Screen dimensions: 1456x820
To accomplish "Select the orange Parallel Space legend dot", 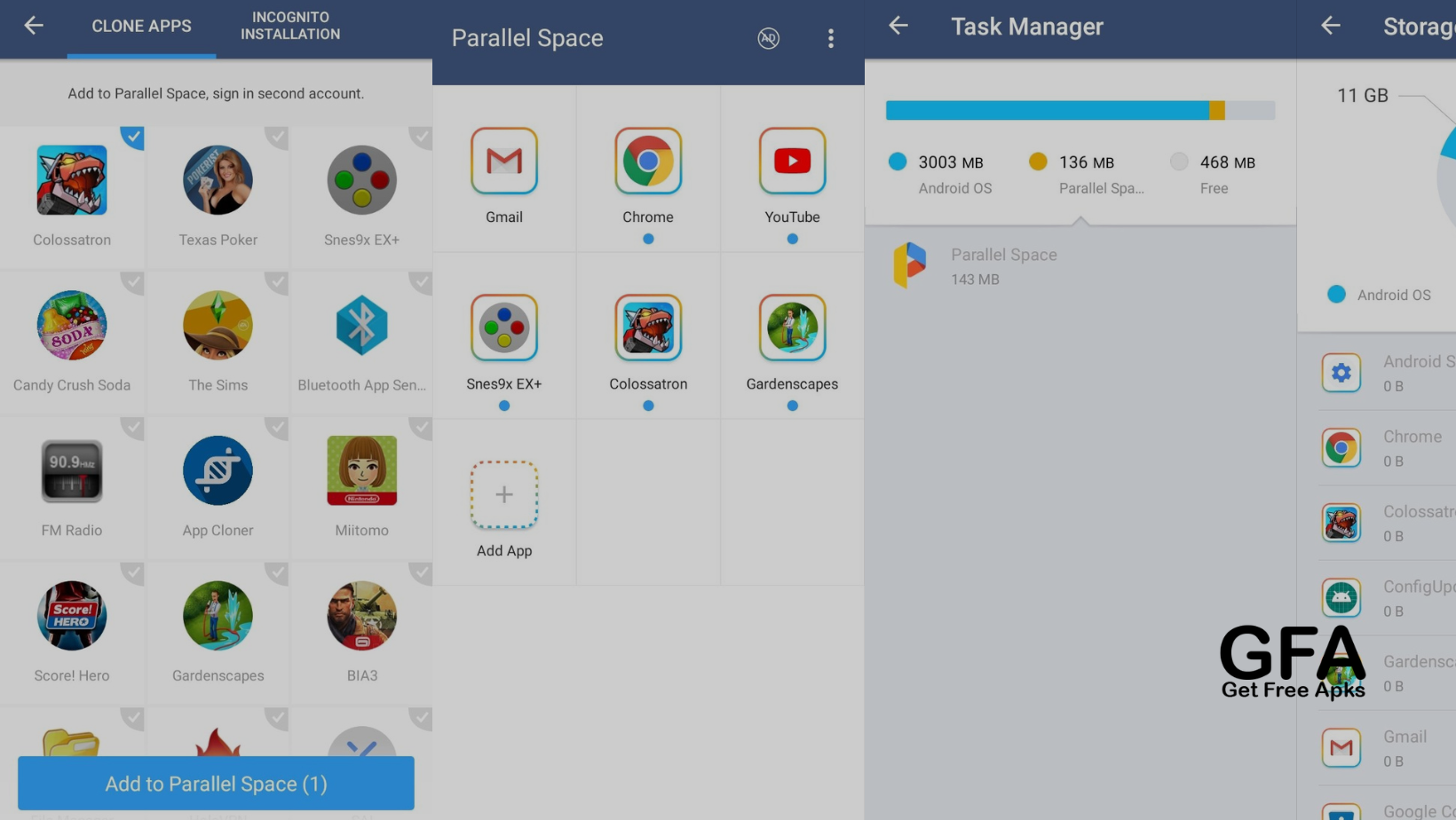I will (x=1038, y=162).
